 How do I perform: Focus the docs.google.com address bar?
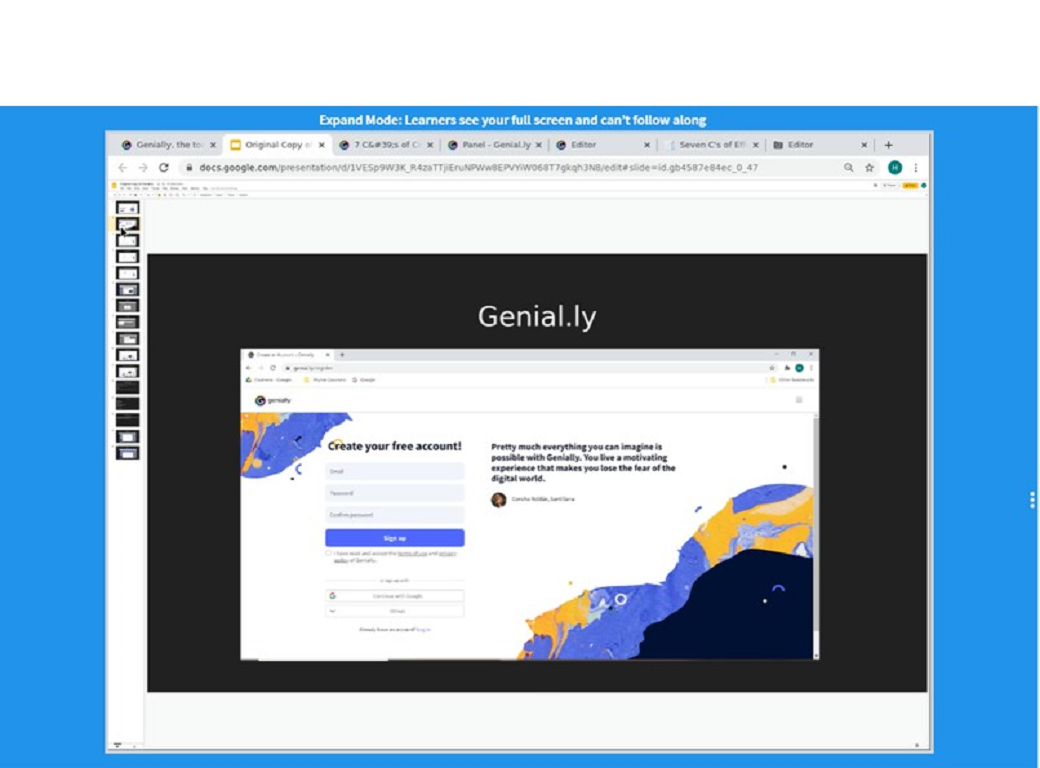pyautogui.click(x=478, y=168)
